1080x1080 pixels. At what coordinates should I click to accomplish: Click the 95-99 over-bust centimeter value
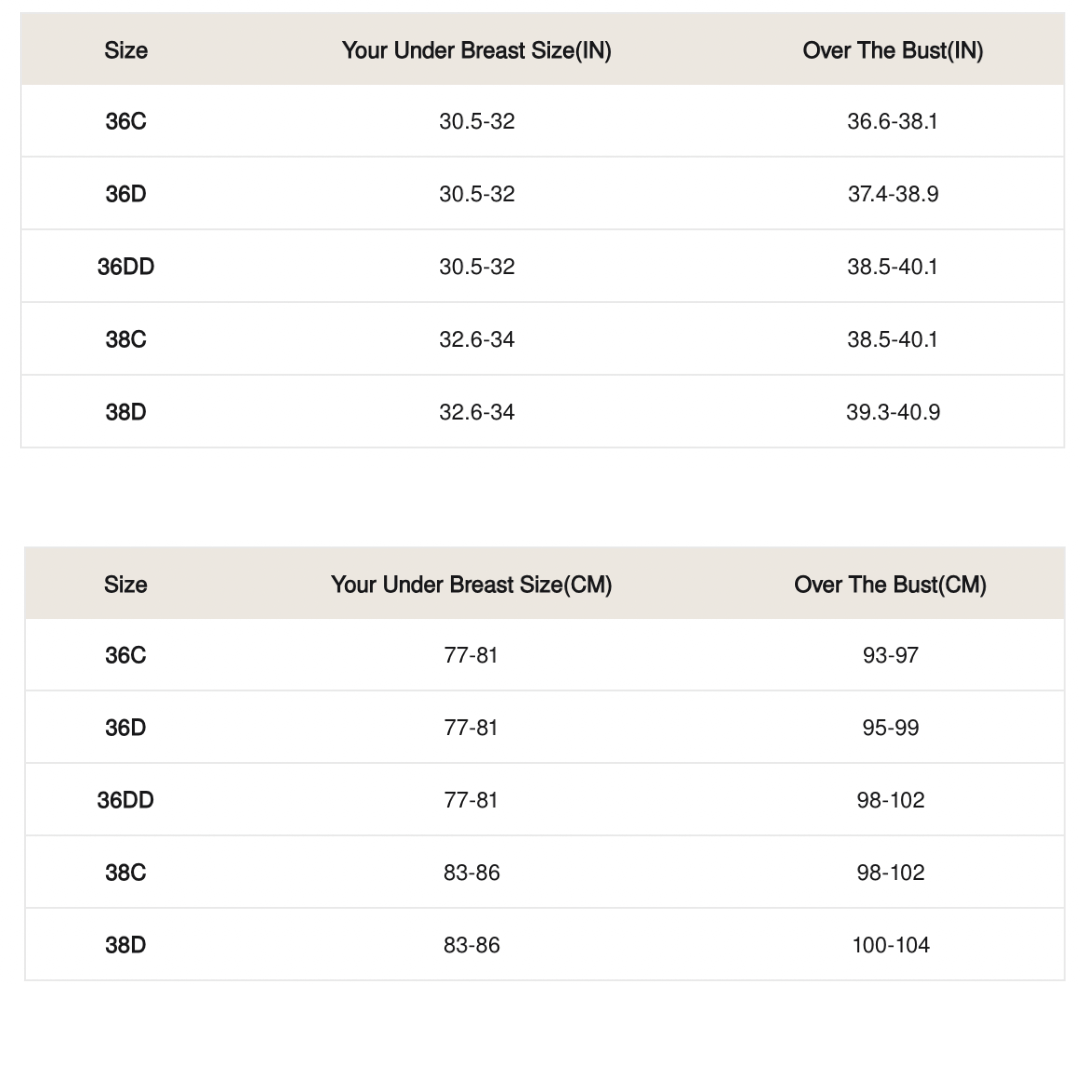[890, 728]
